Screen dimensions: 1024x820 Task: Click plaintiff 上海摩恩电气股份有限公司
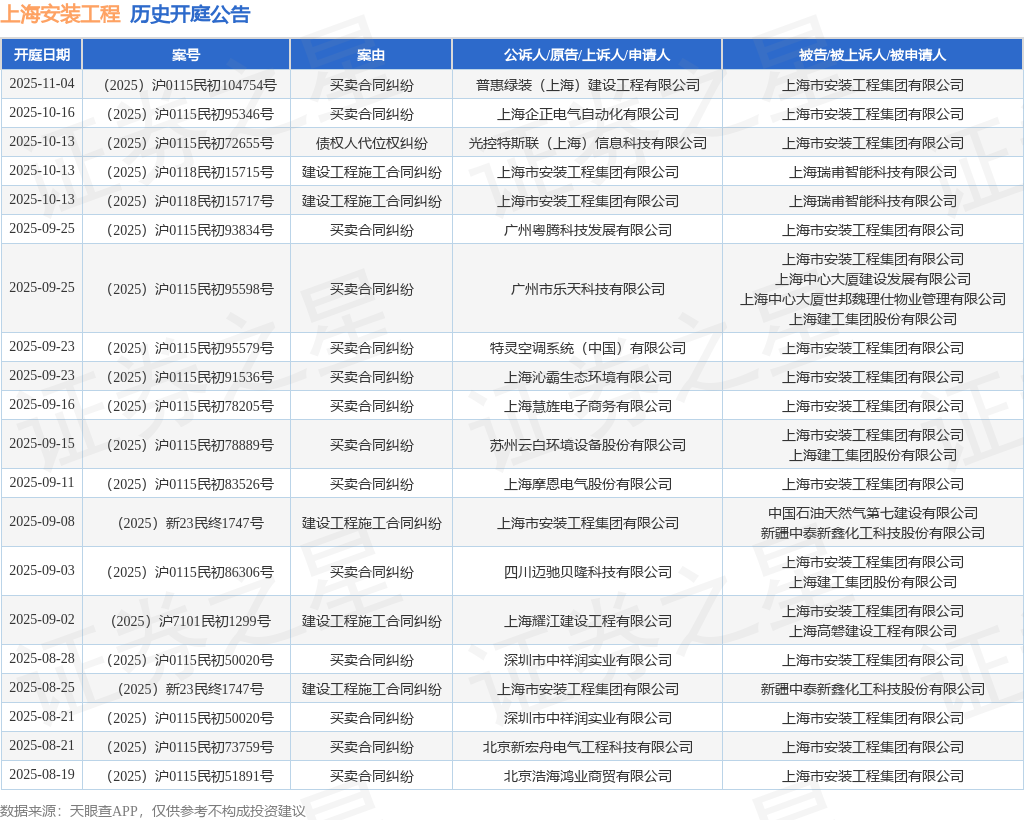[588, 484]
